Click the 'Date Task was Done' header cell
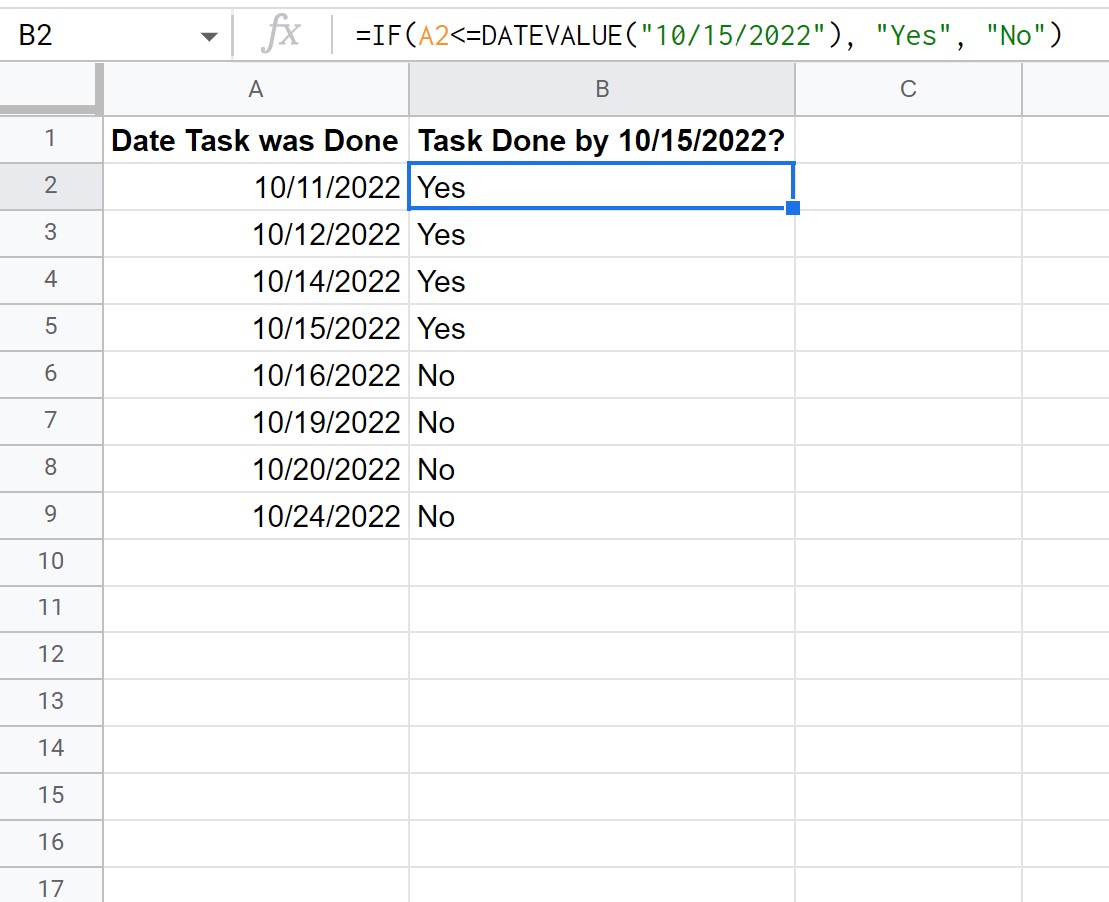The width and height of the screenshot is (1109, 902). (x=256, y=140)
